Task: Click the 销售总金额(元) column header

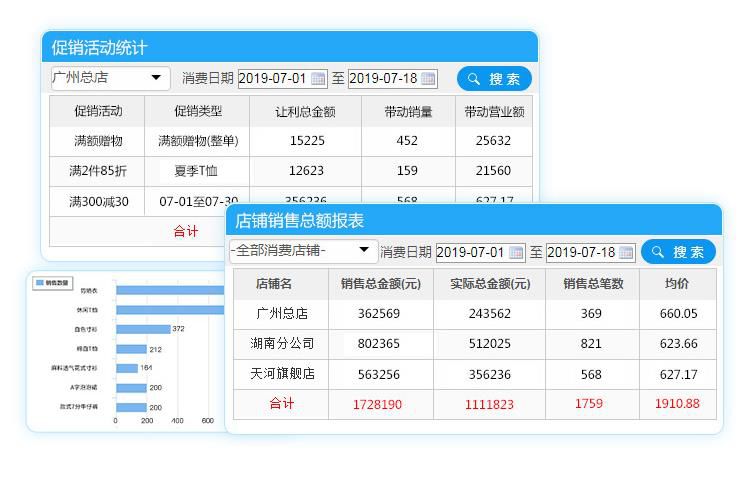Action: pyautogui.click(x=381, y=284)
